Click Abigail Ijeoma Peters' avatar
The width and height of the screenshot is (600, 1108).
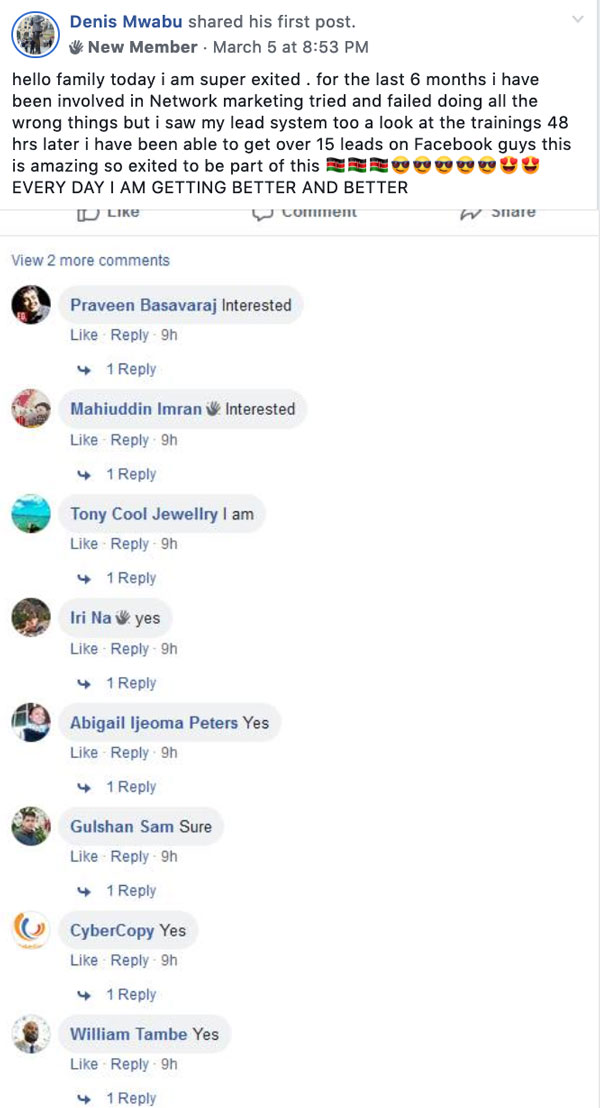pos(31,722)
